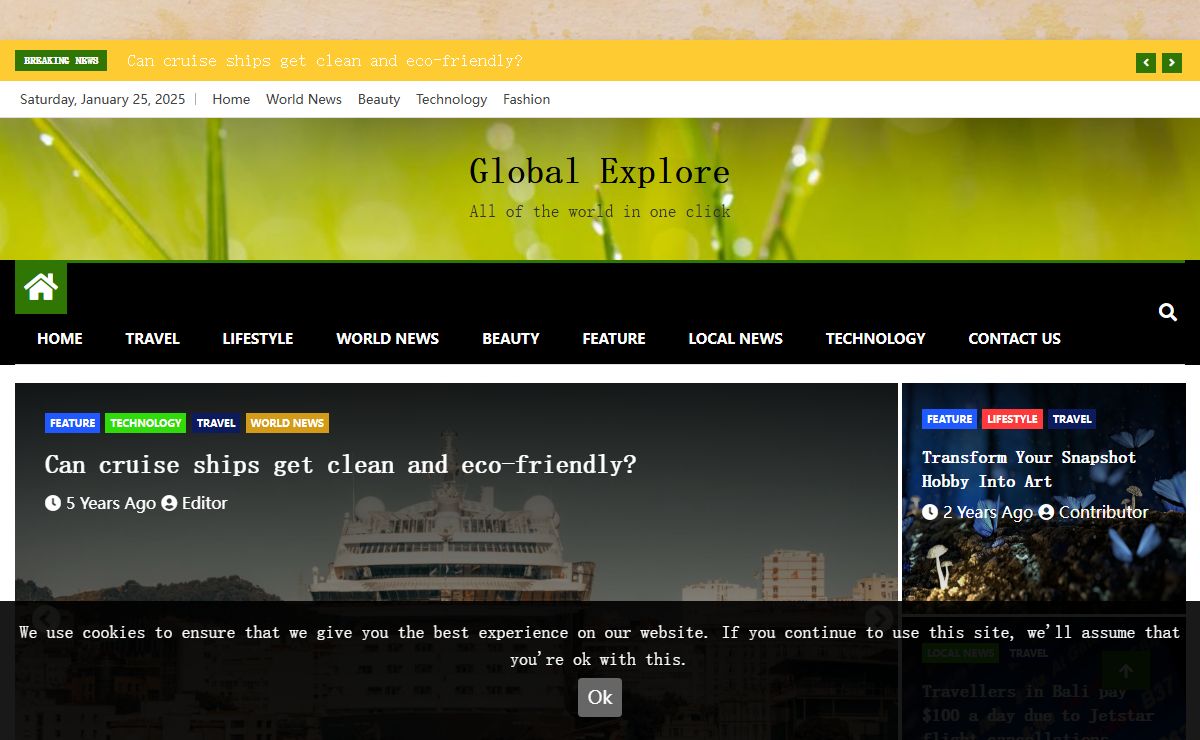The height and width of the screenshot is (740, 1200).
Task: Go to next slider slide arrow
Action: tap(879, 620)
